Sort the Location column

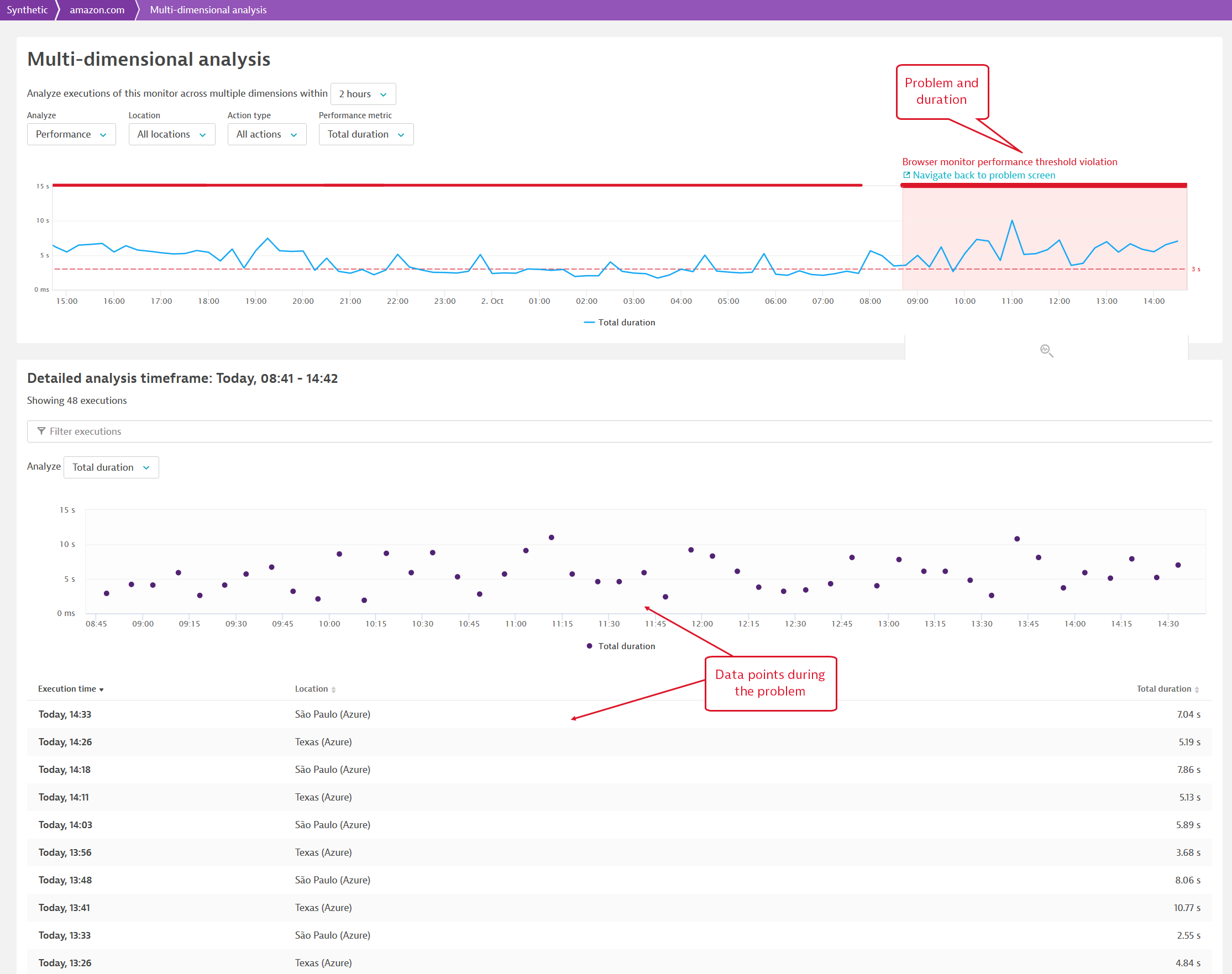click(315, 689)
